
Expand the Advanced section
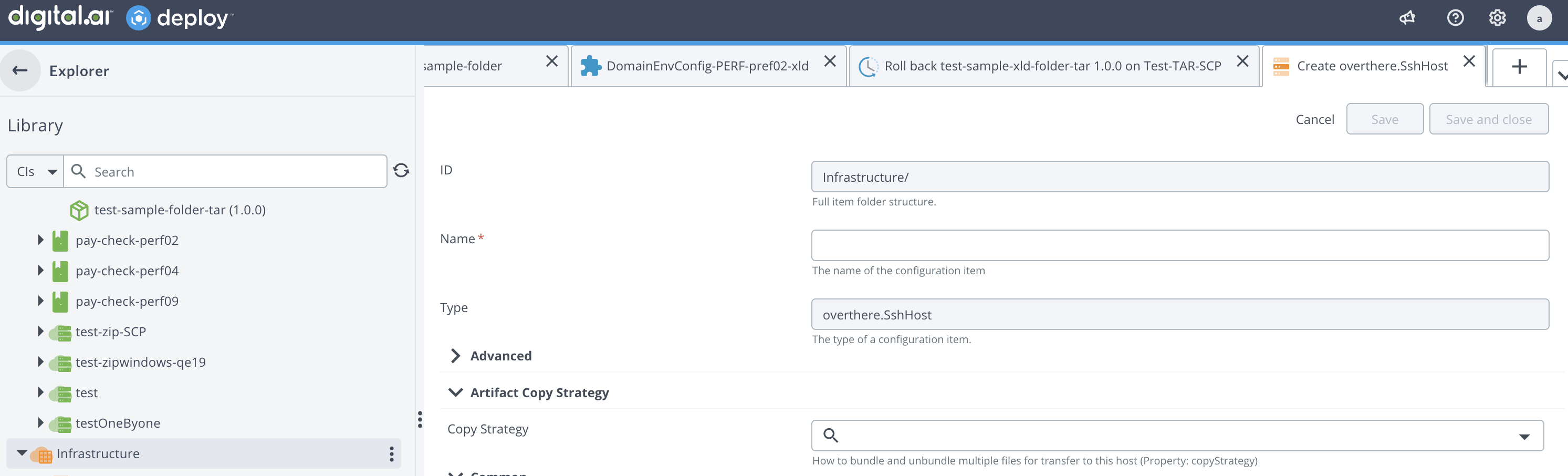pos(455,356)
